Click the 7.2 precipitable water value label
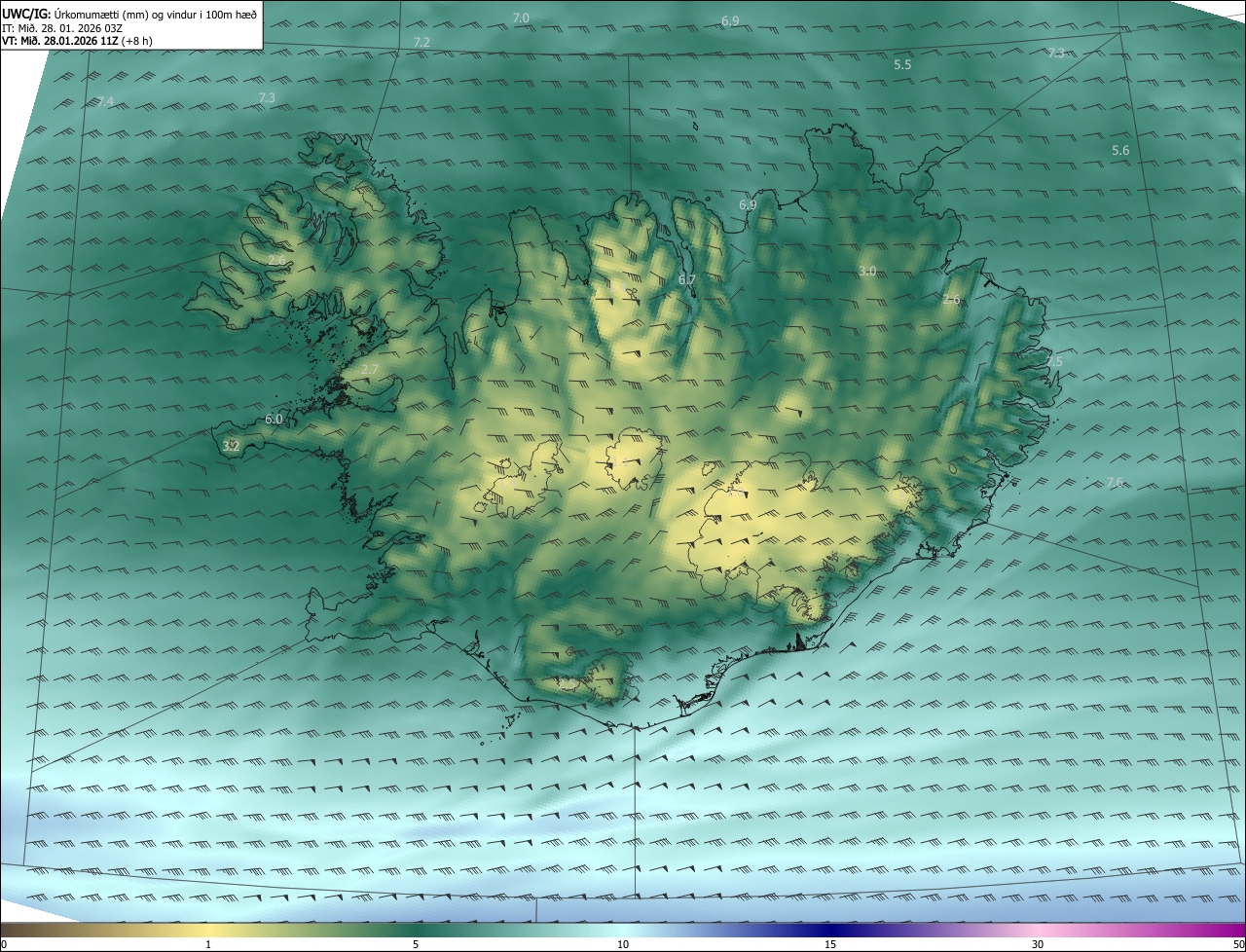1246x952 pixels. click(x=421, y=42)
